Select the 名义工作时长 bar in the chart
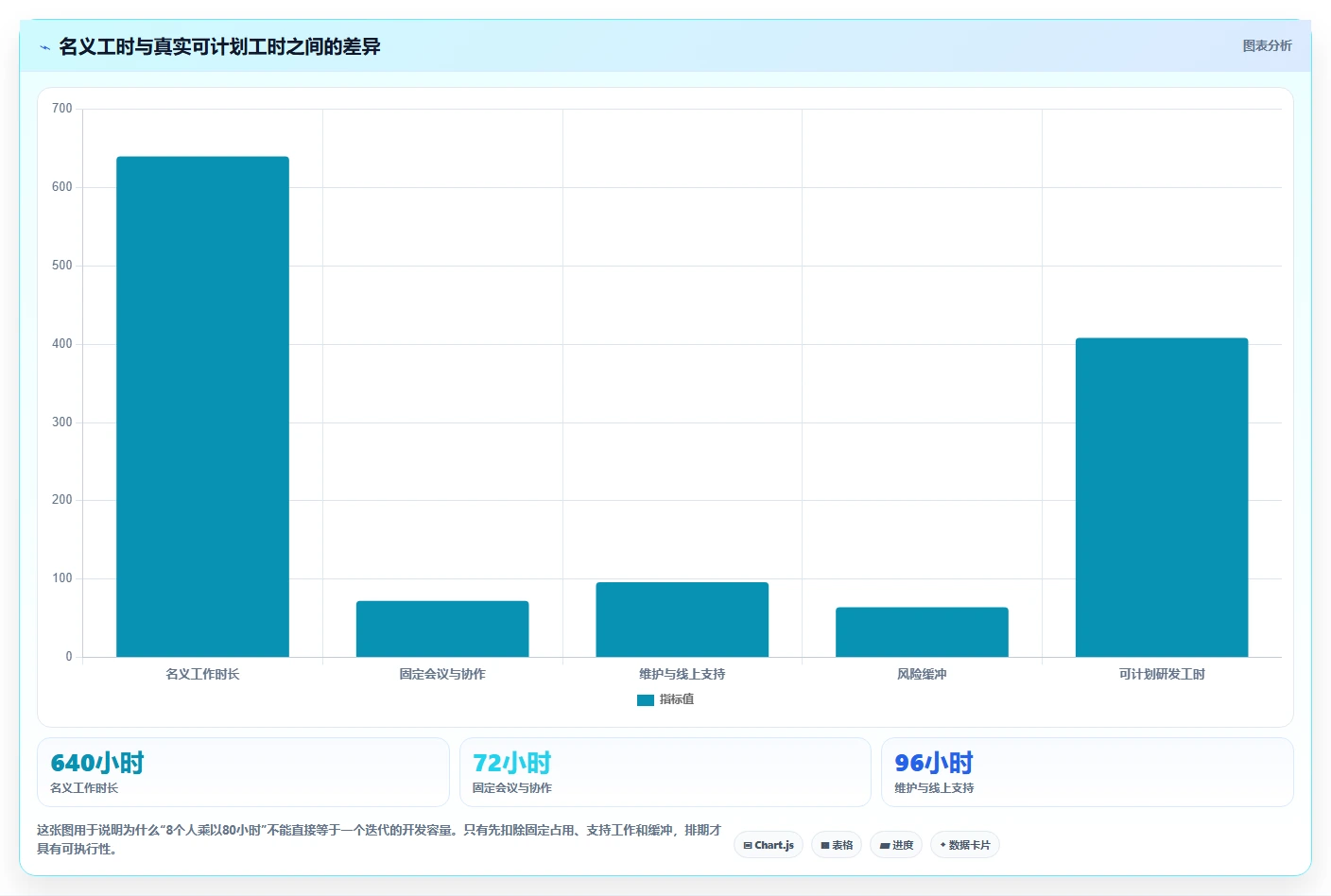 (202, 406)
